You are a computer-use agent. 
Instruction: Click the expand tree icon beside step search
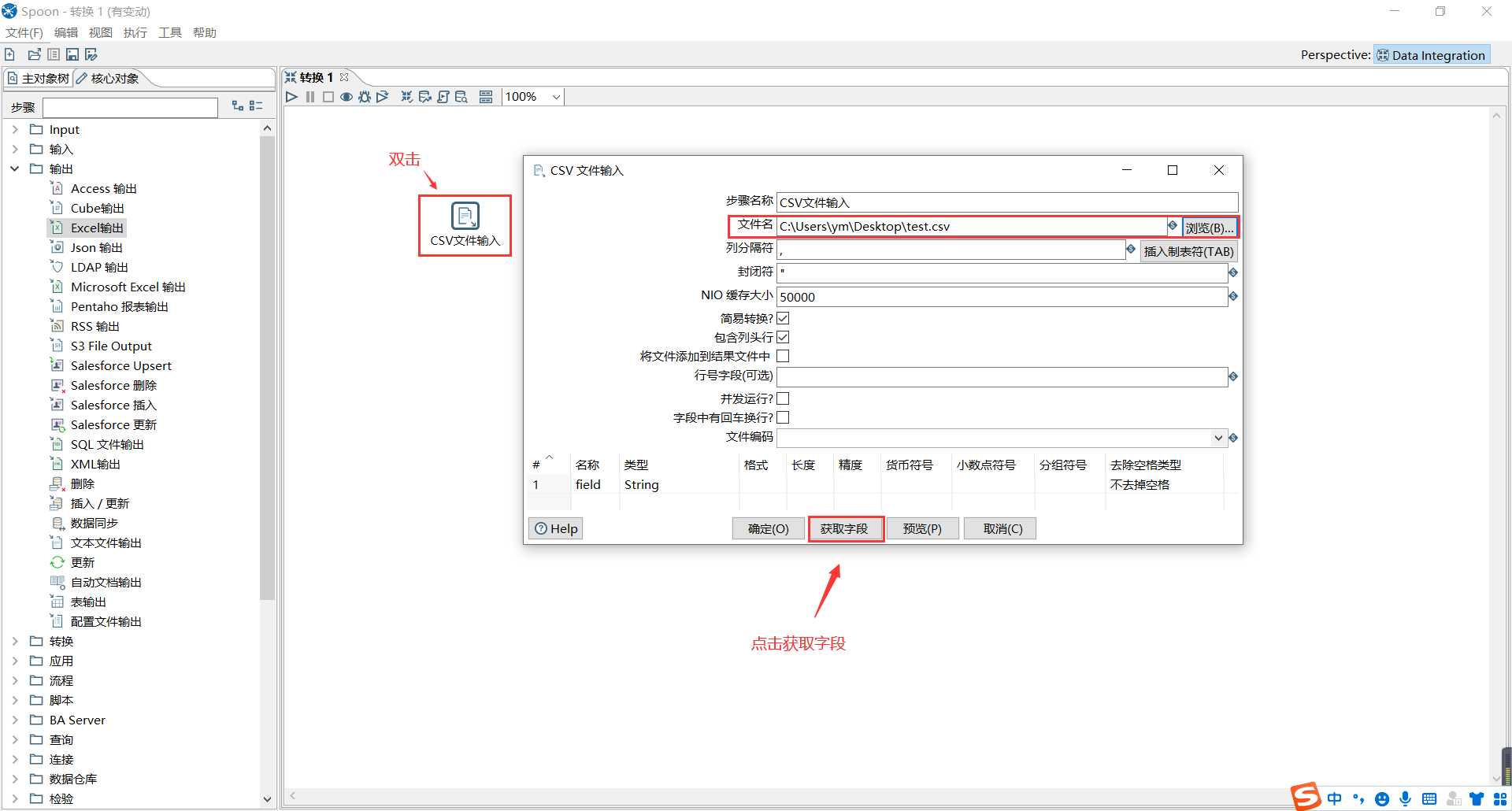coord(238,106)
